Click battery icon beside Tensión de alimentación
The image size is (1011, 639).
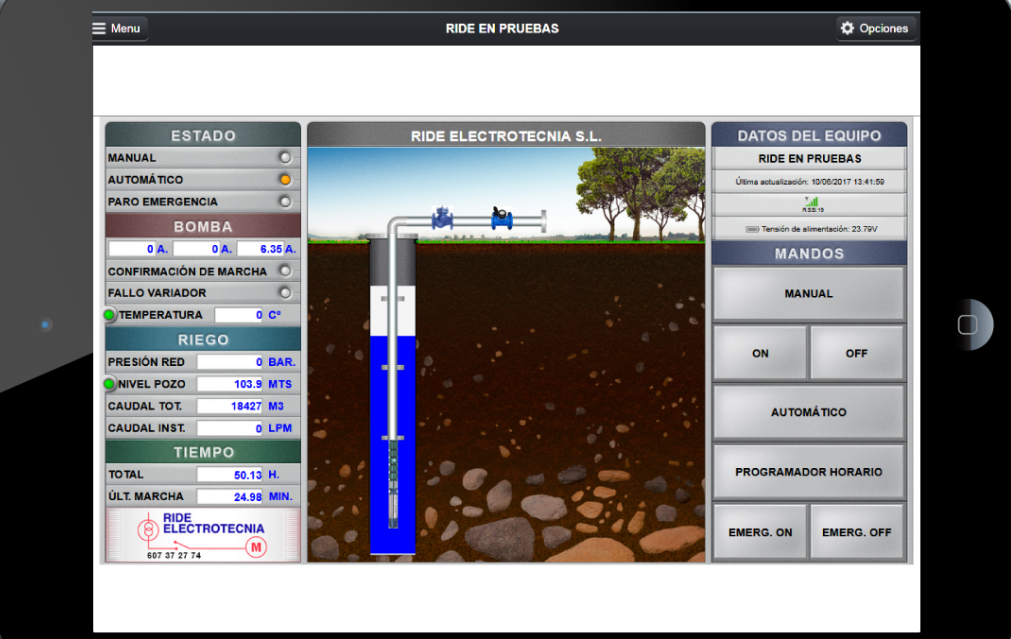tap(752, 229)
